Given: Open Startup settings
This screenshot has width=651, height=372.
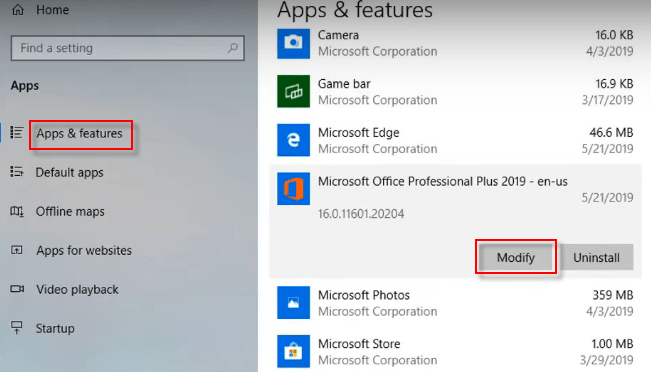Looking at the screenshot, I should 55,328.
